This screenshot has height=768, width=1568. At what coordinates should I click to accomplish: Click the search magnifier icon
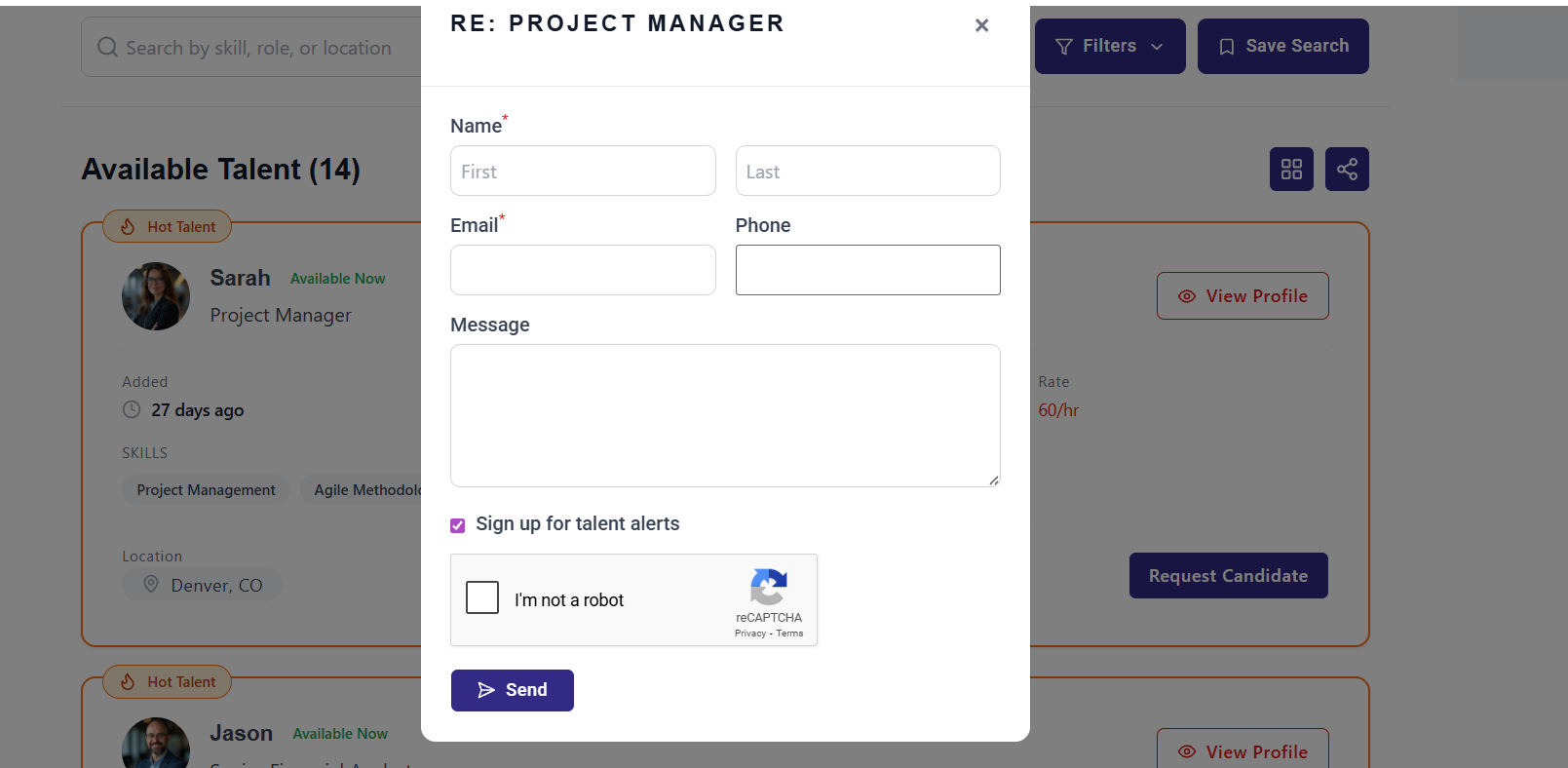[107, 48]
